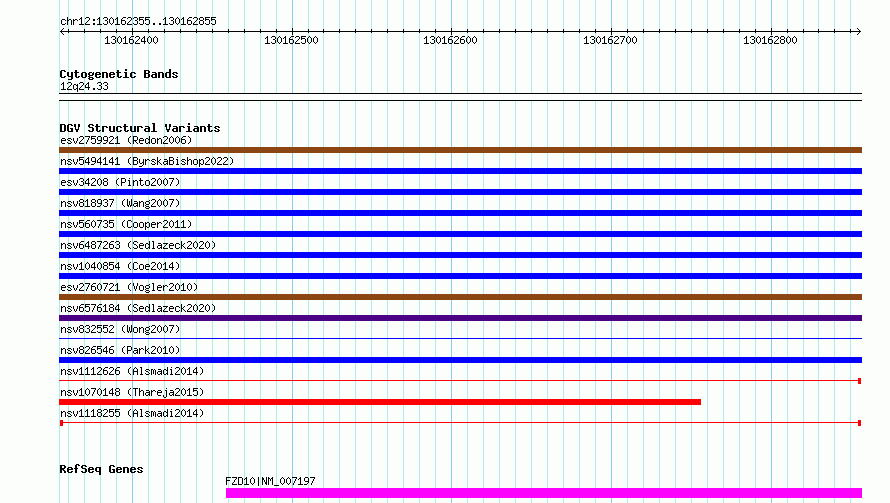
Task: Select the RefSeq Genes track title
Action: [101, 469]
